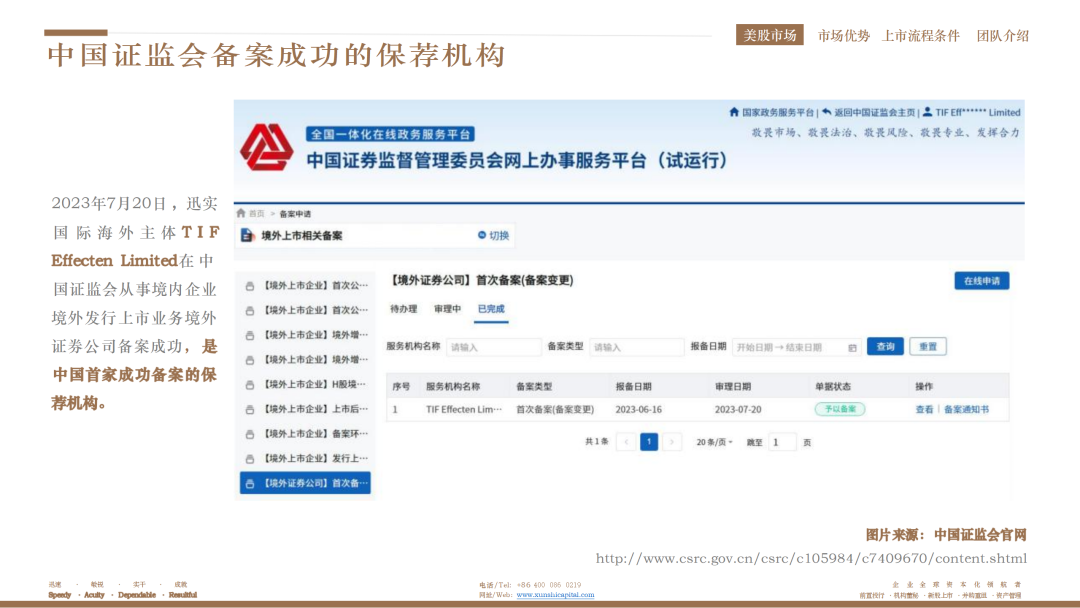The height and width of the screenshot is (608, 1080).
Task: Click the icon of the 备案环… sidebar item
Action: pos(250,434)
